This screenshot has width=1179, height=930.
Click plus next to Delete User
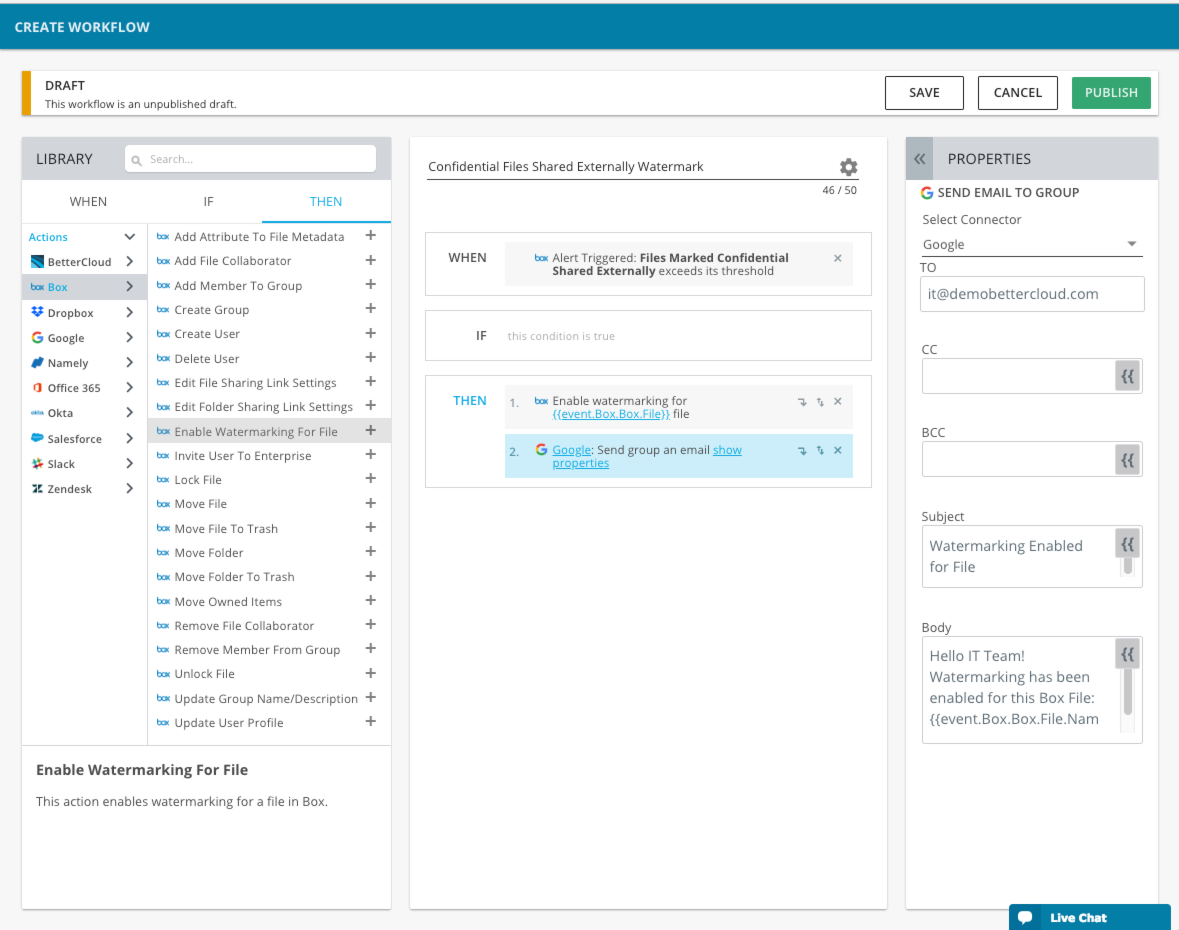(x=371, y=357)
